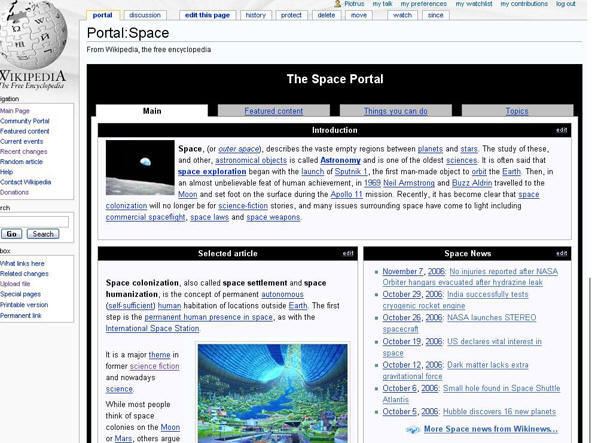Open International Space Station link
Viewport: 598px width, 443px height.
point(152,329)
